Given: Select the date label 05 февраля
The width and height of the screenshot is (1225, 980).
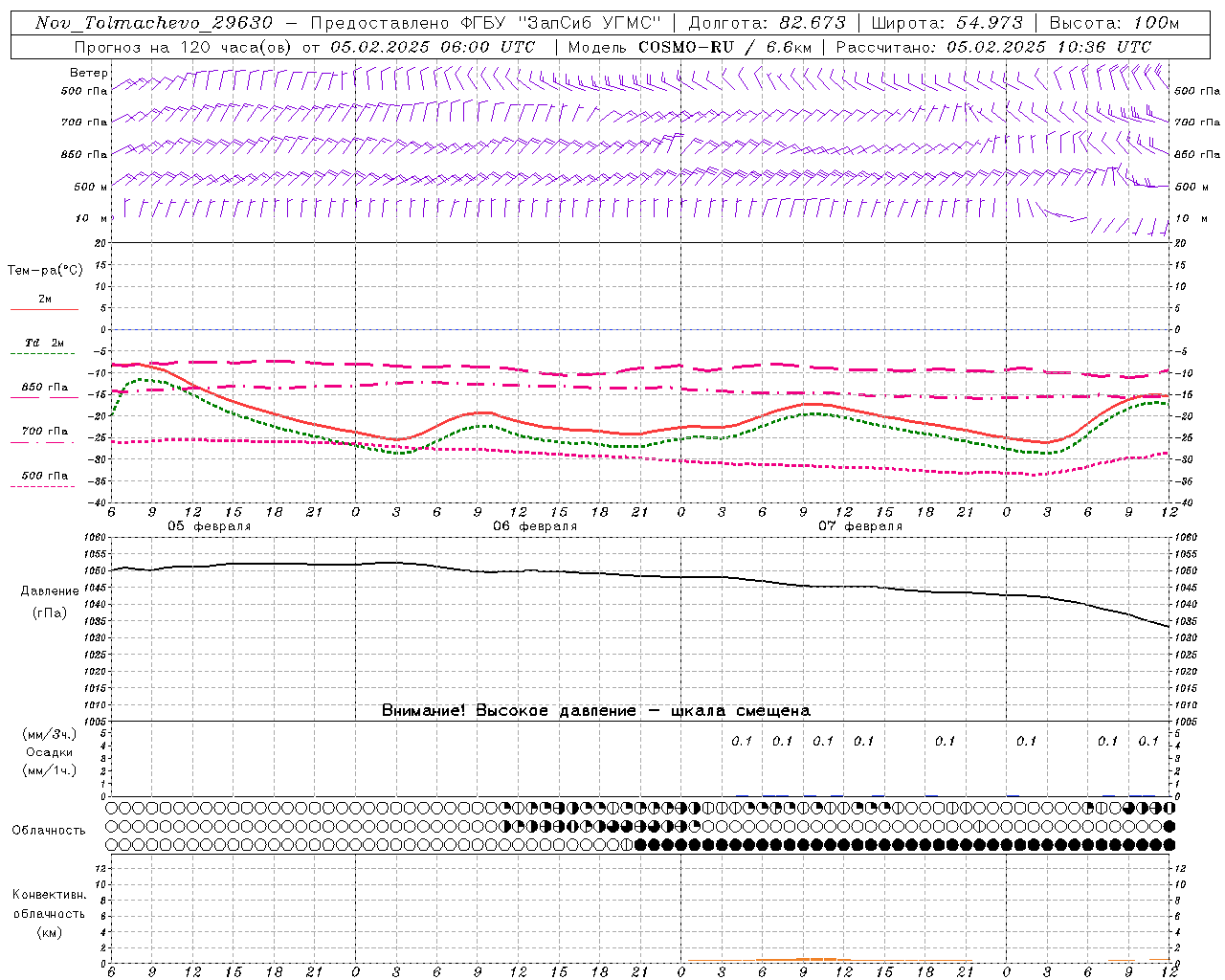Looking at the screenshot, I should pos(210,526).
